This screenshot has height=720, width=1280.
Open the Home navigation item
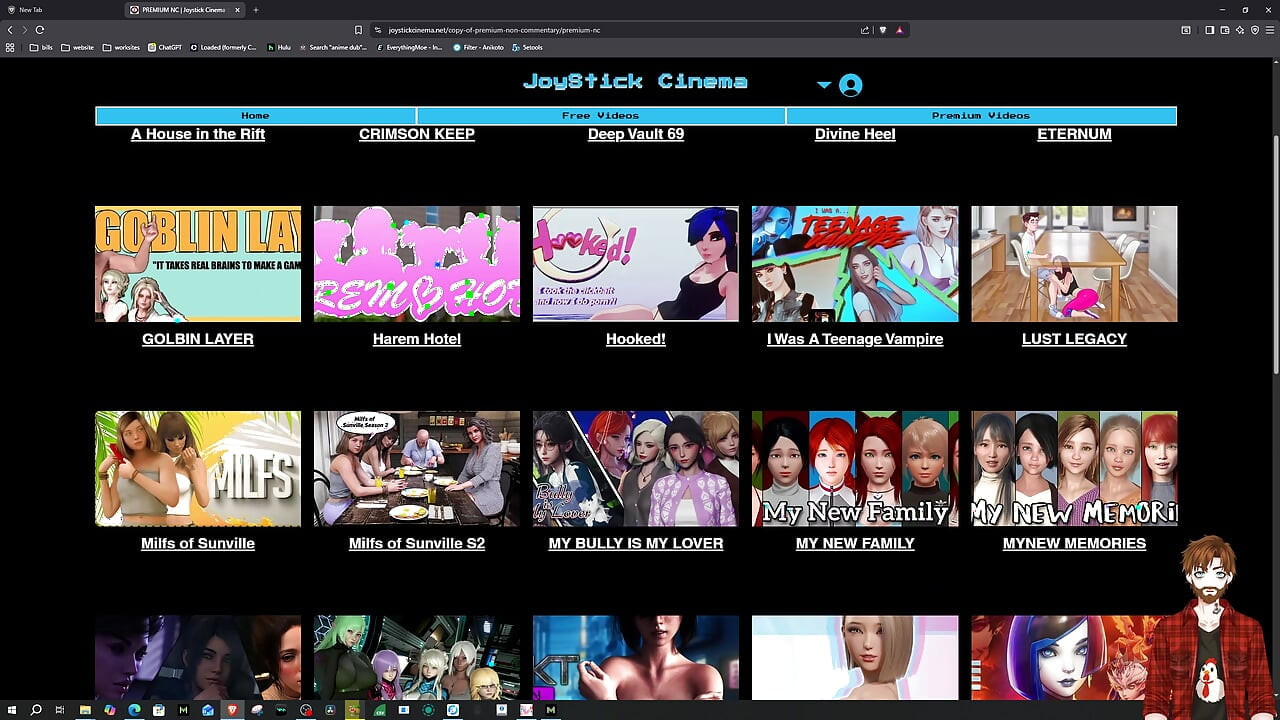pos(255,116)
